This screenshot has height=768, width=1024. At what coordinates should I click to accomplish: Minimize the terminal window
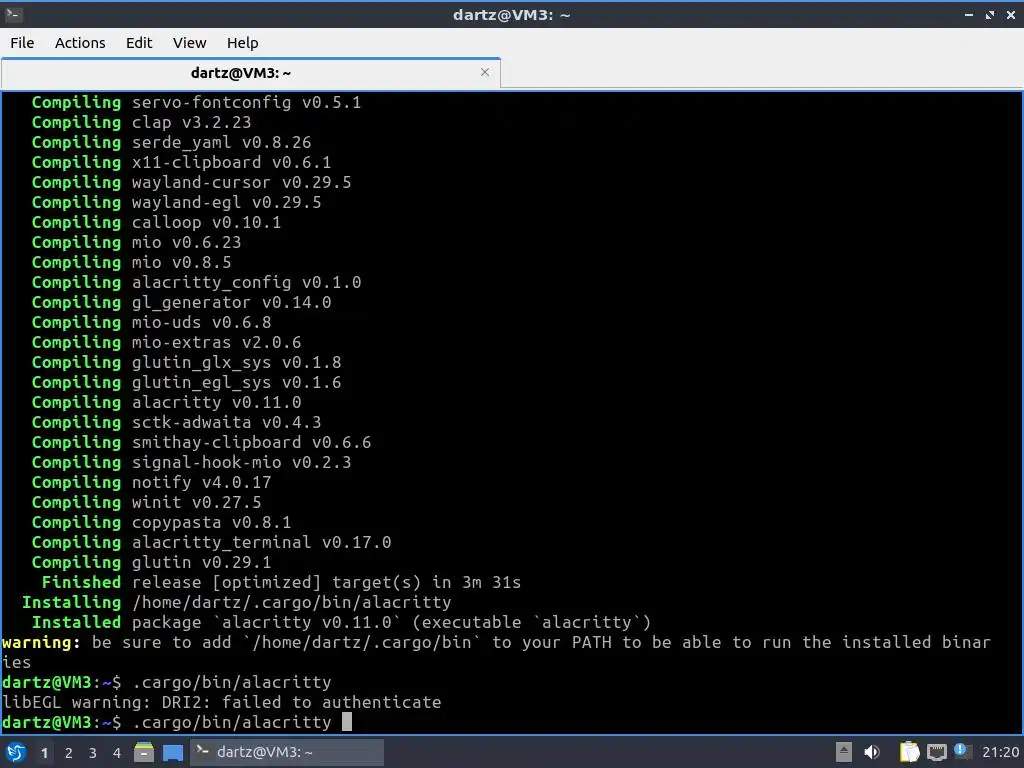(969, 14)
